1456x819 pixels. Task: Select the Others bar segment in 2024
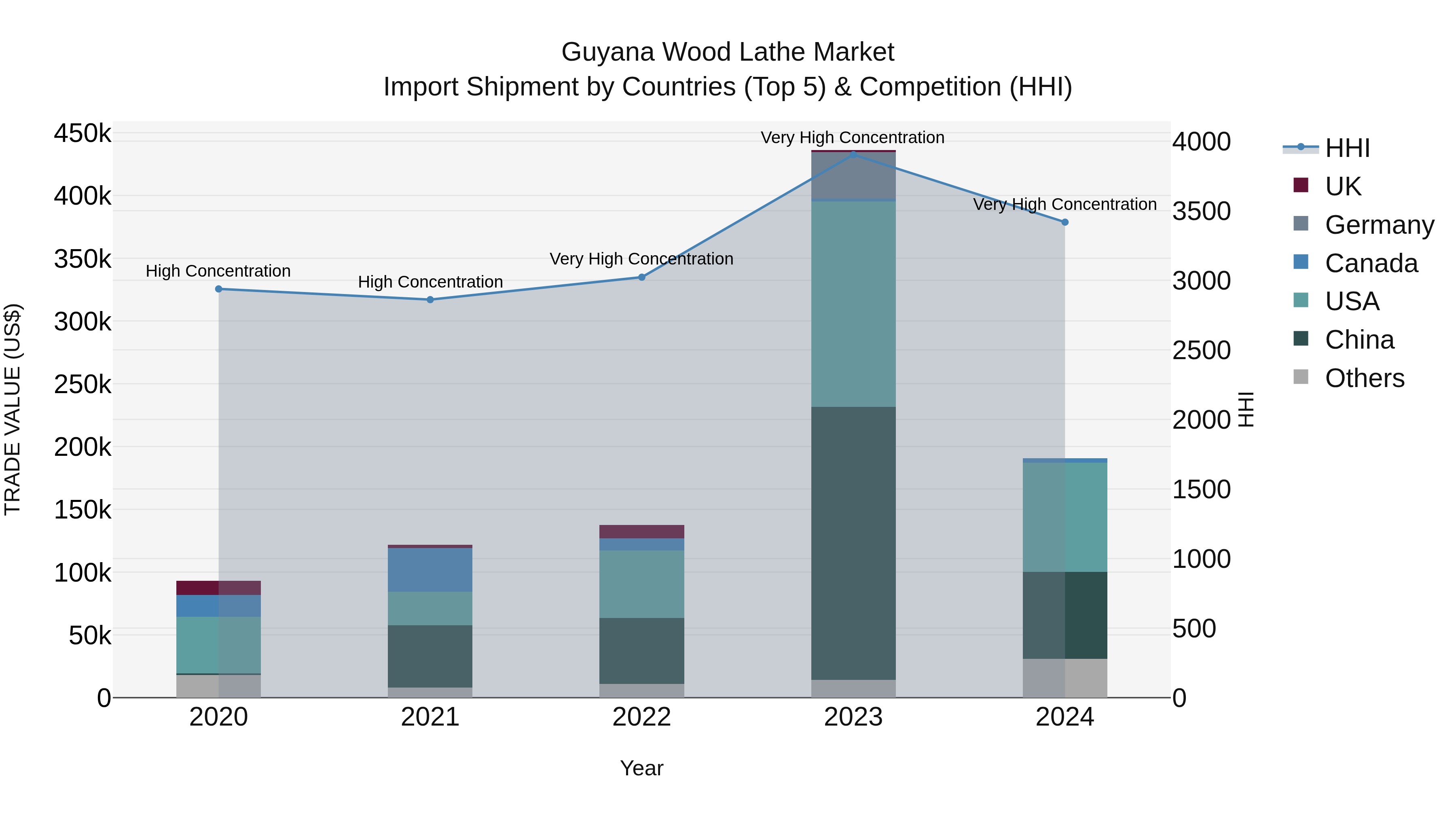click(1065, 678)
